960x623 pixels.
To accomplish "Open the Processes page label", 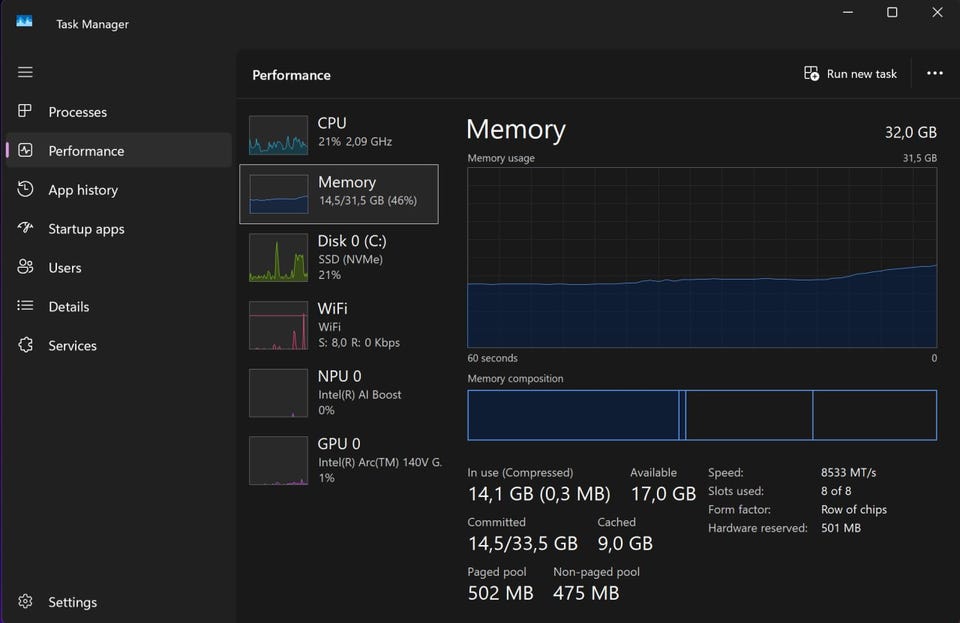I will click(x=78, y=112).
